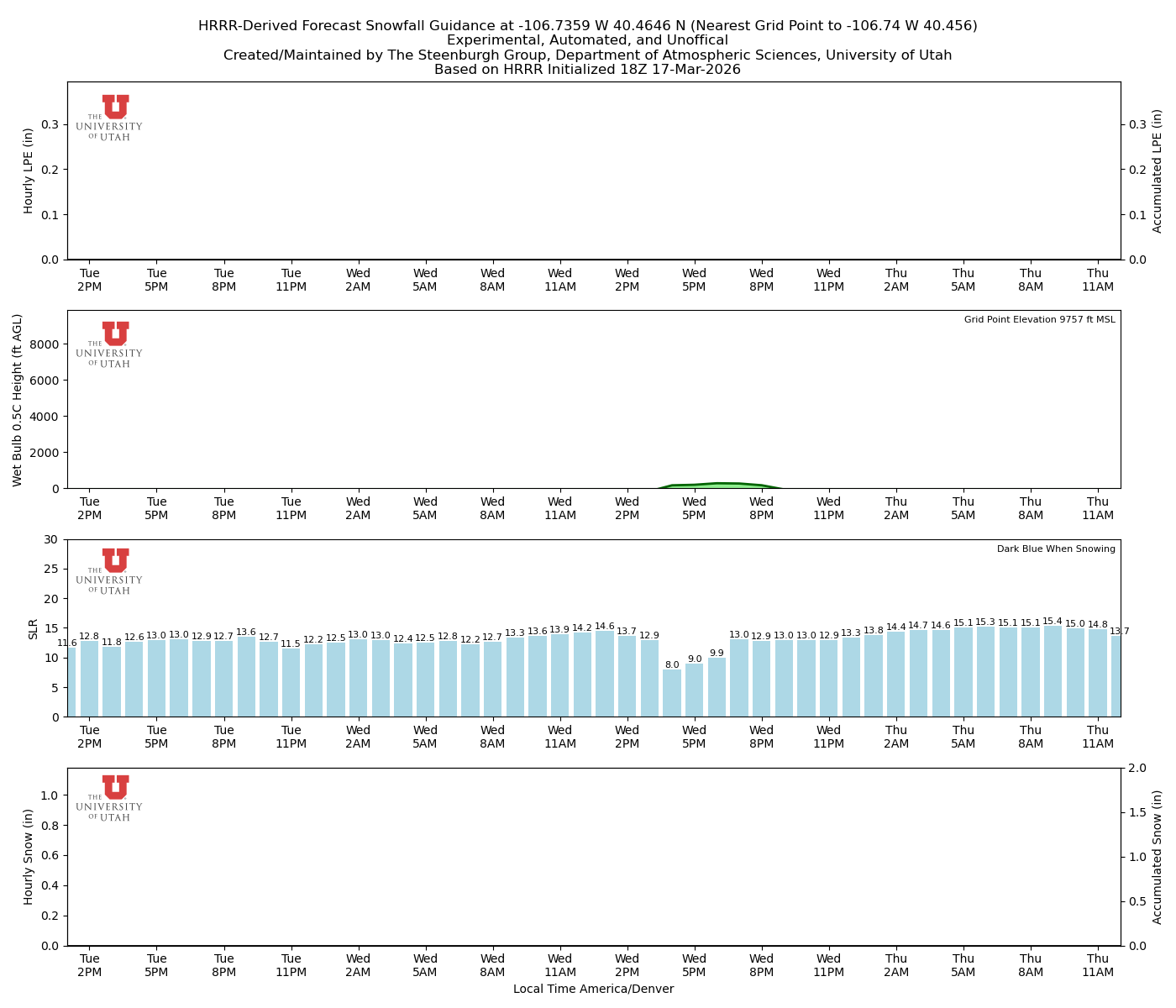Image resolution: width=1176 pixels, height=1008 pixels.
Task: Click the HRRR-Derived Forecast Snowfall Guidance title line
Action: coord(587,26)
